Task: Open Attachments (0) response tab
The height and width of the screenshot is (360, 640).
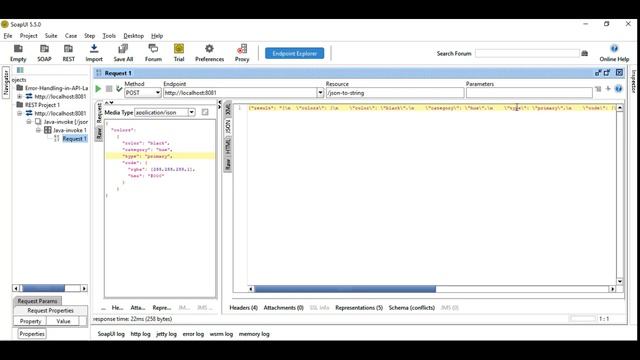Action: [284, 308]
